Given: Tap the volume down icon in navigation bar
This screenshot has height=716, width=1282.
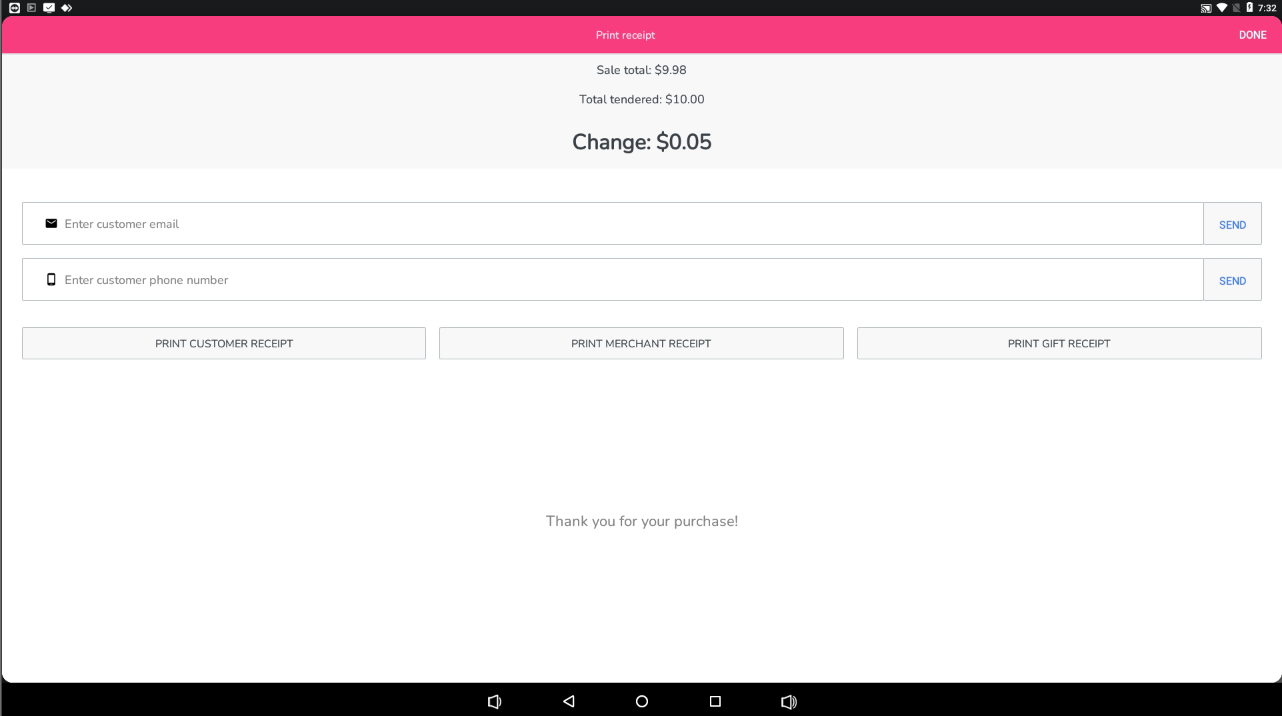Looking at the screenshot, I should pyautogui.click(x=494, y=702).
